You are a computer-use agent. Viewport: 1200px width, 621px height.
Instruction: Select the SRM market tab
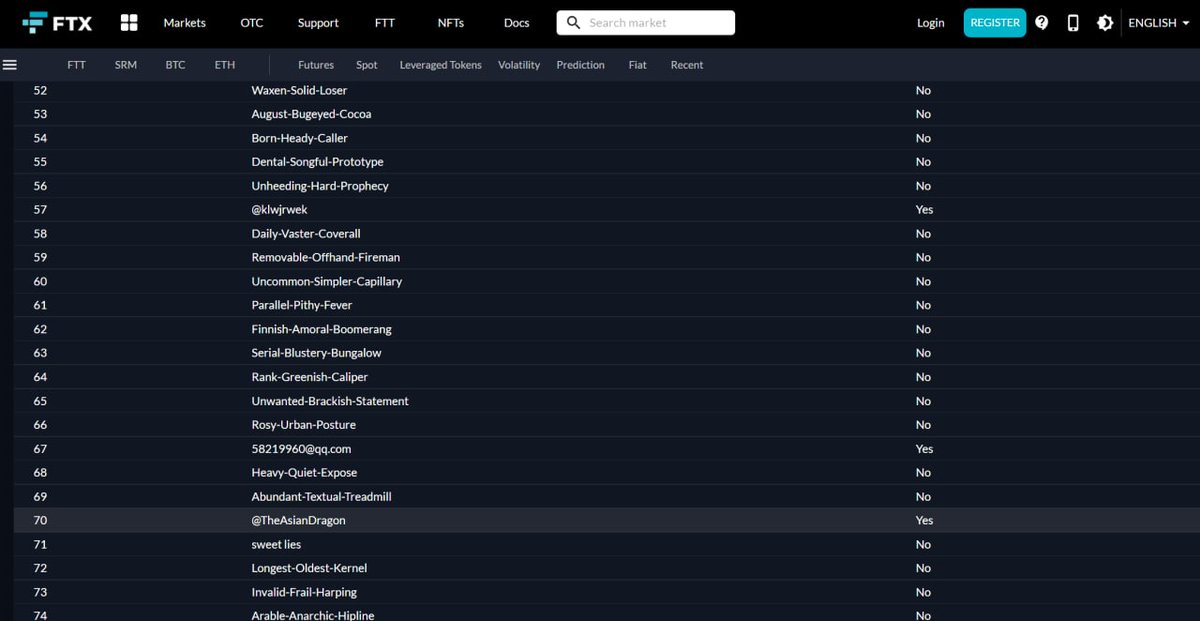[126, 65]
